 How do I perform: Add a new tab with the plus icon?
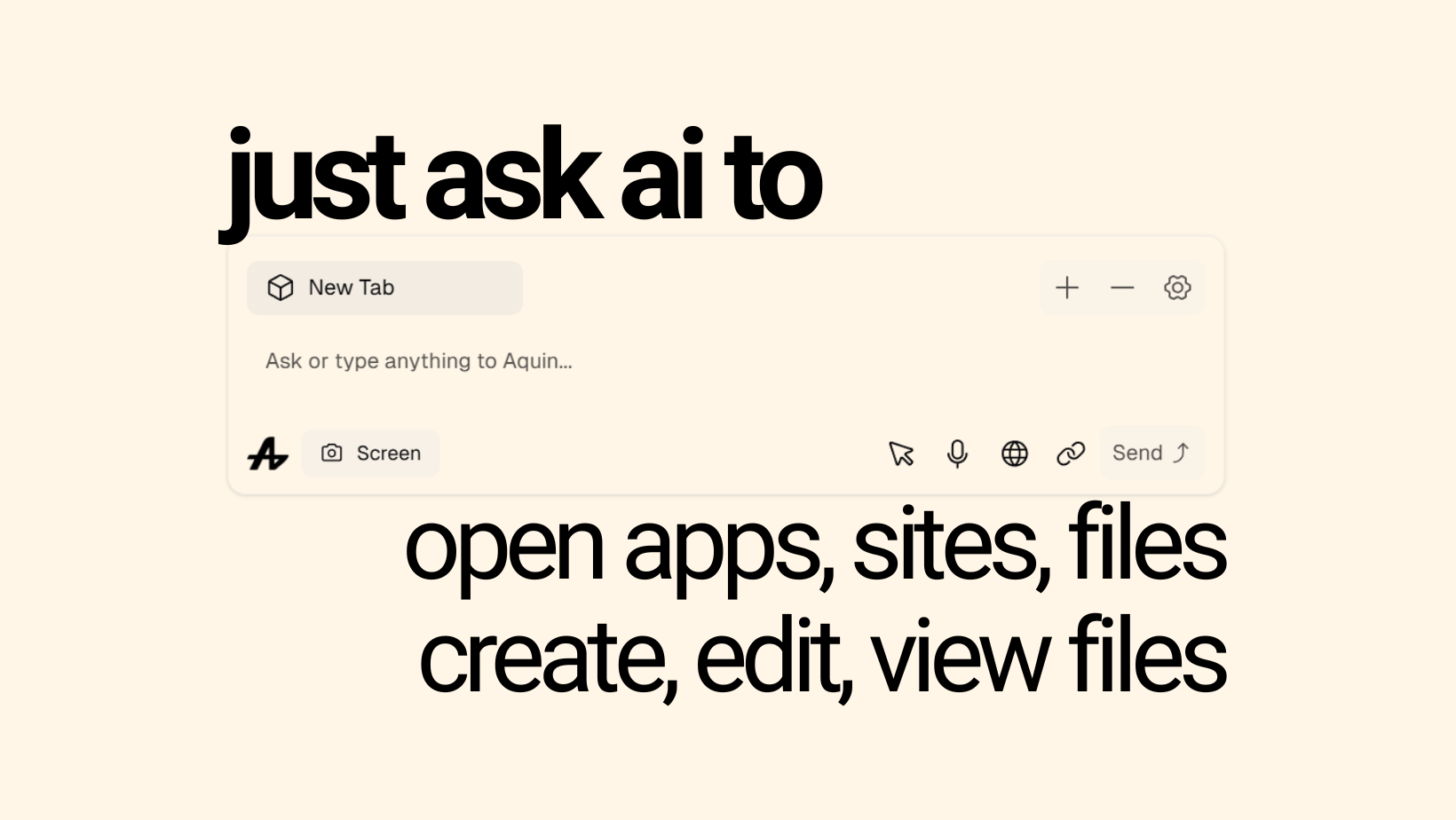tap(1067, 288)
